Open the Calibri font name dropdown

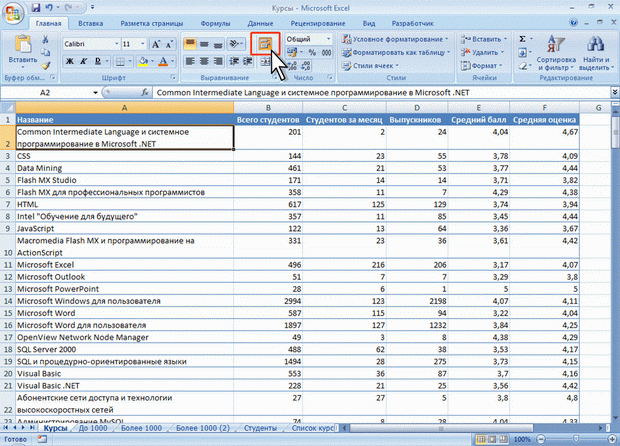116,44
